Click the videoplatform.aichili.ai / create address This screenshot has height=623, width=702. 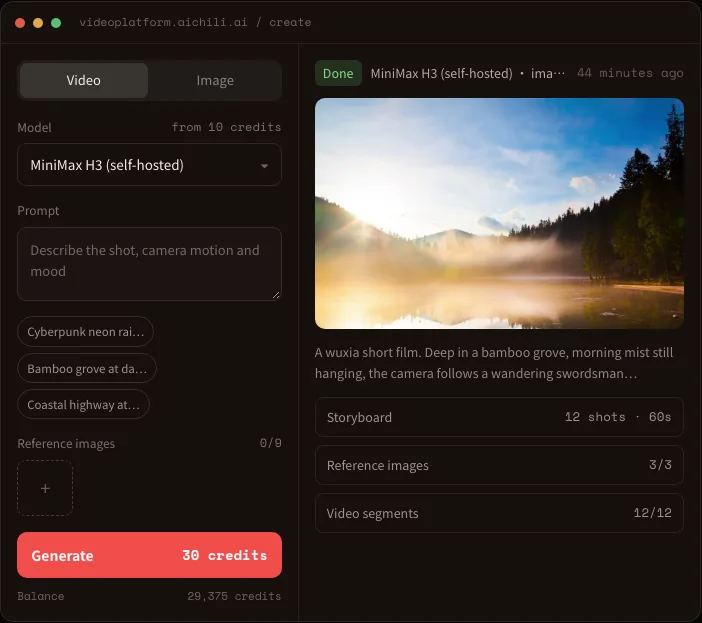coord(195,22)
